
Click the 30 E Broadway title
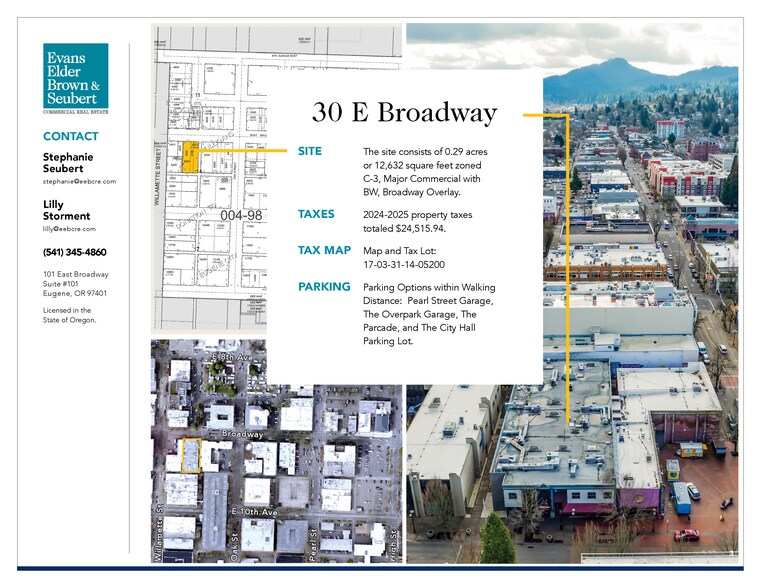(404, 113)
